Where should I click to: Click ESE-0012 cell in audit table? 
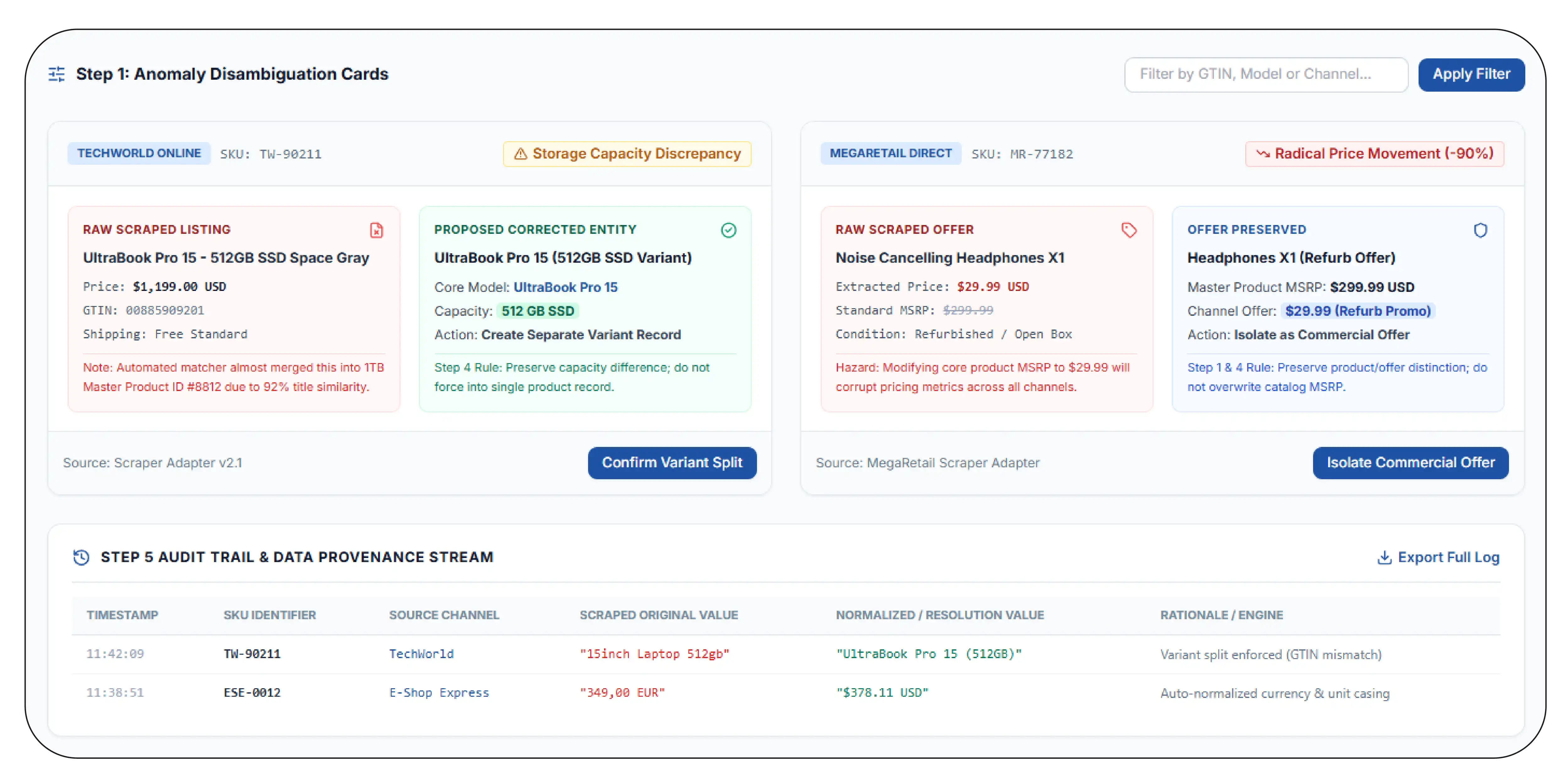pos(252,693)
